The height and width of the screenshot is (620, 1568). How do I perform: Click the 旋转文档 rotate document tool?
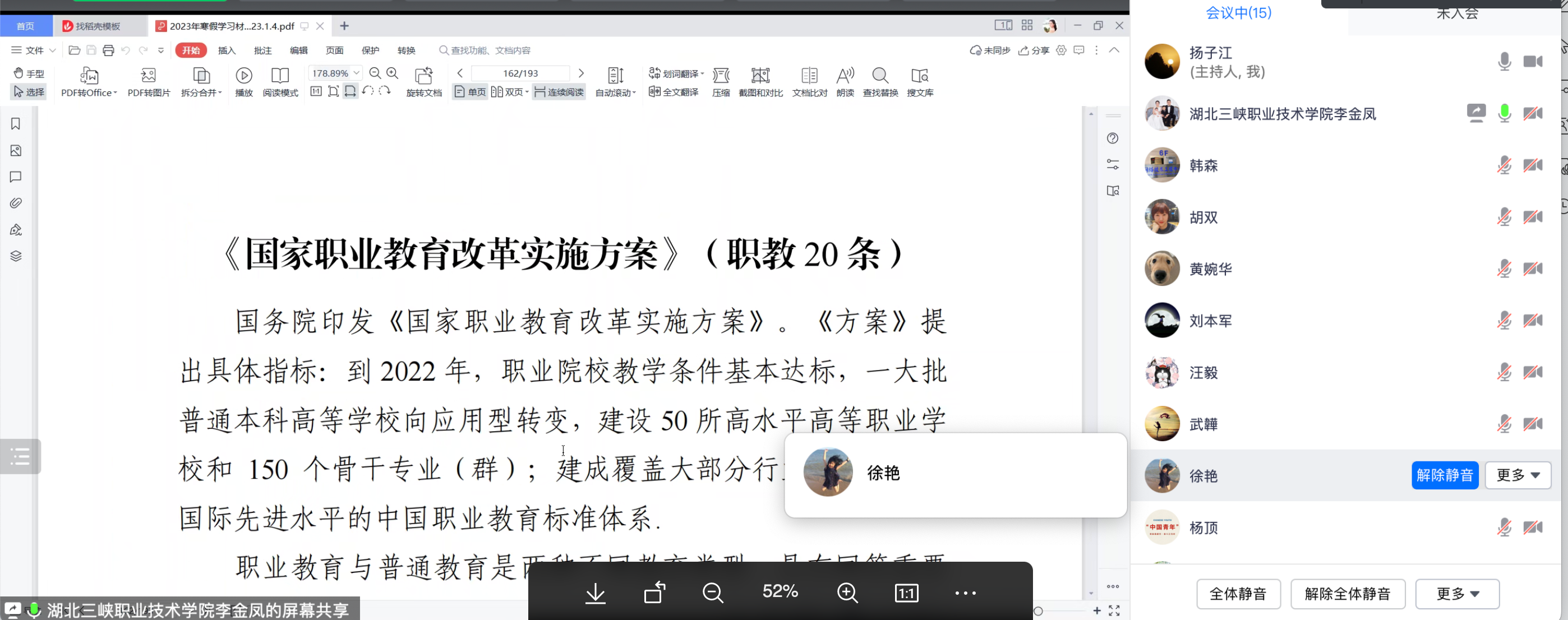point(425,81)
